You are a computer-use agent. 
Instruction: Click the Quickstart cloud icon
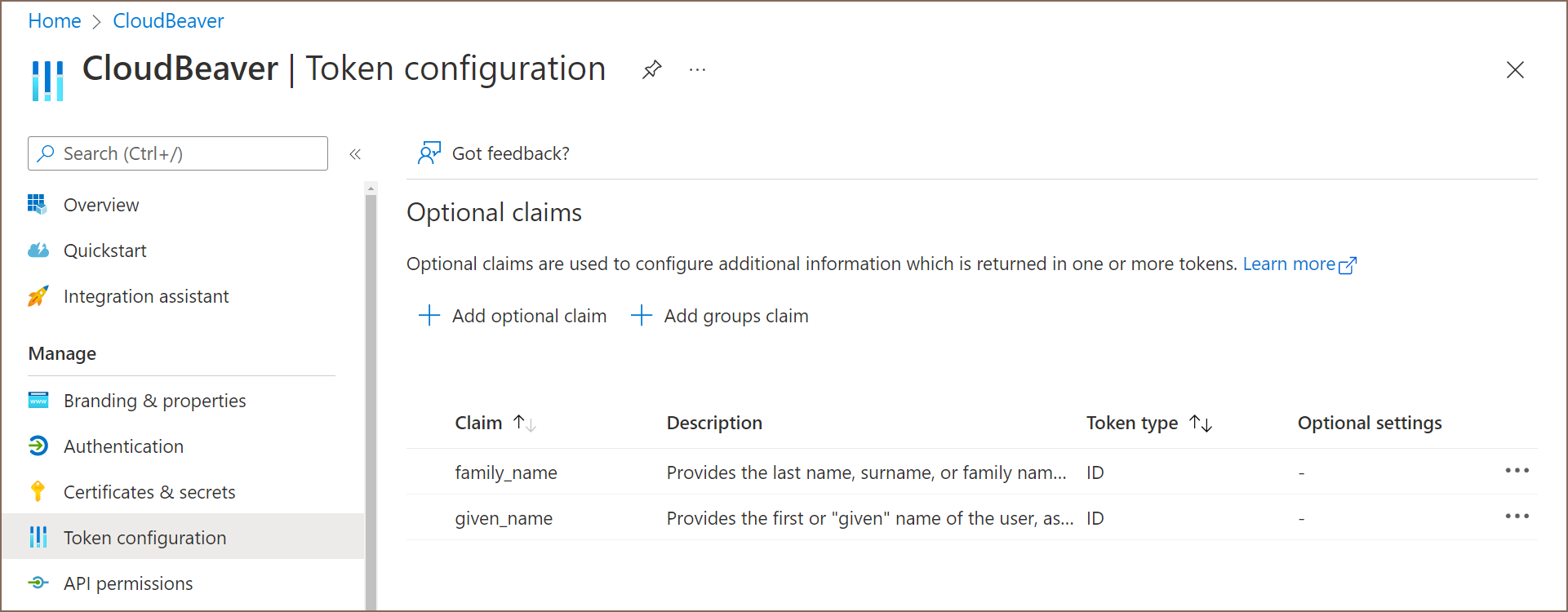pos(38,251)
